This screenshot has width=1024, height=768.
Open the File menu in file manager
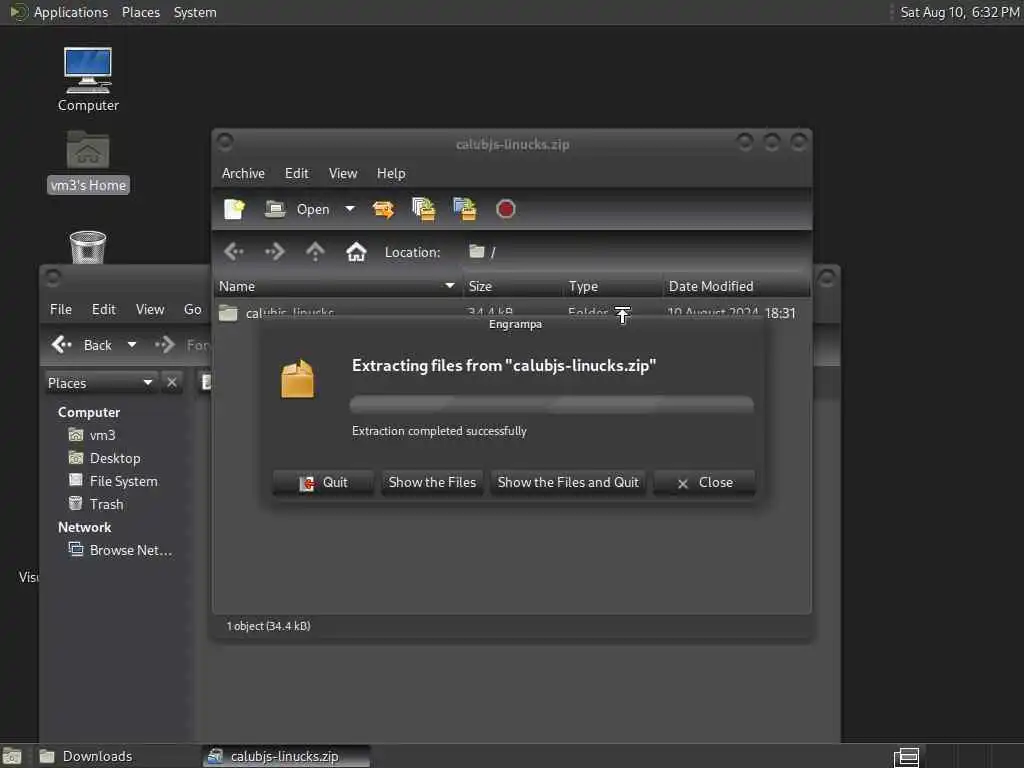61,309
